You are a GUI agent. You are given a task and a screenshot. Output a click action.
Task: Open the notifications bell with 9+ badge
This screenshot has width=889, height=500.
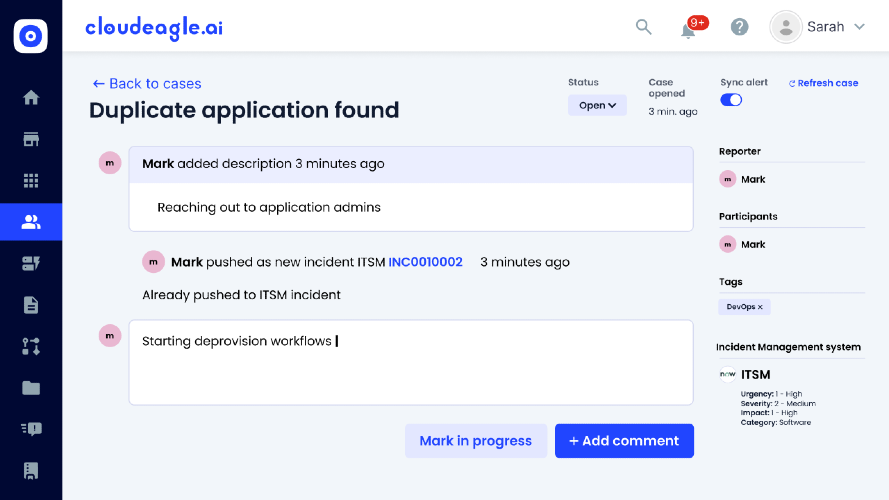pos(689,28)
